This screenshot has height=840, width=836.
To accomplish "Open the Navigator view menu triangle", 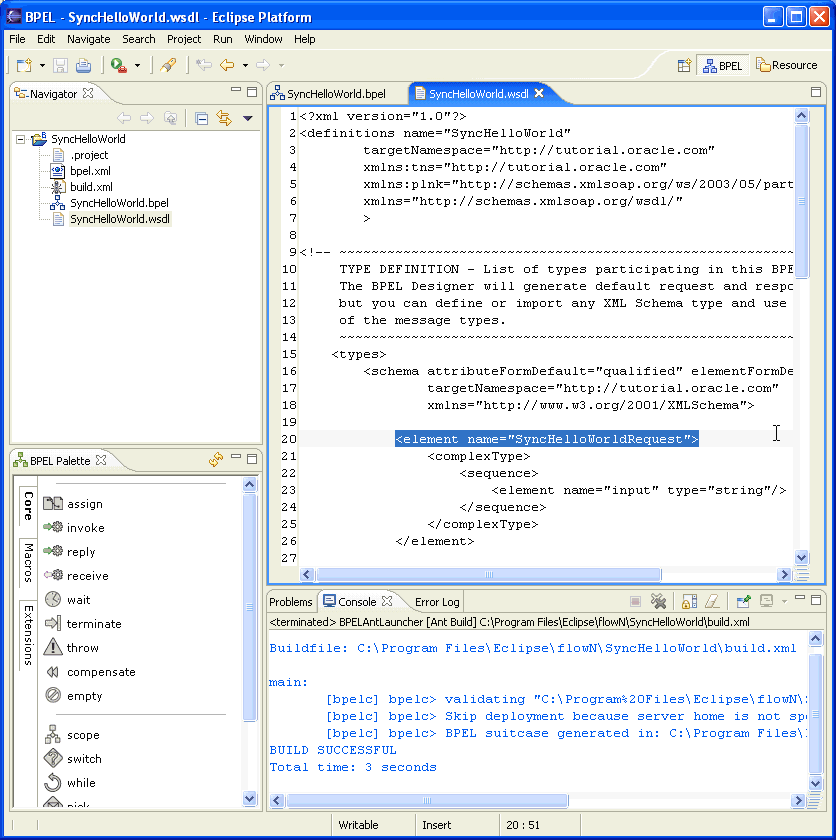I will click(247, 118).
